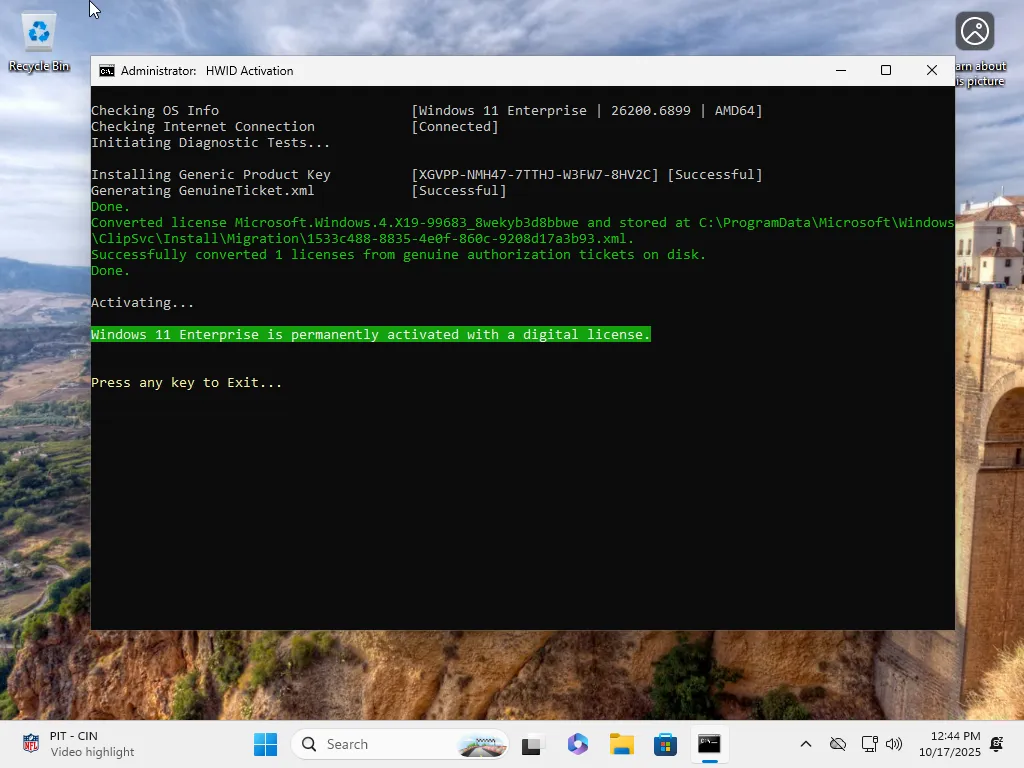1024x768 pixels.
Task: Click the search highlight image in Search box
Action: pyautogui.click(x=482, y=744)
